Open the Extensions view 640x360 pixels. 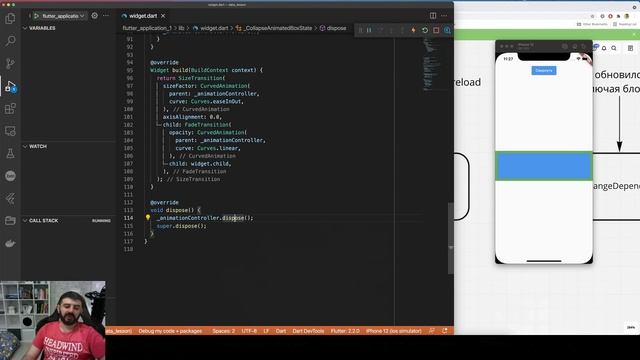point(10,109)
